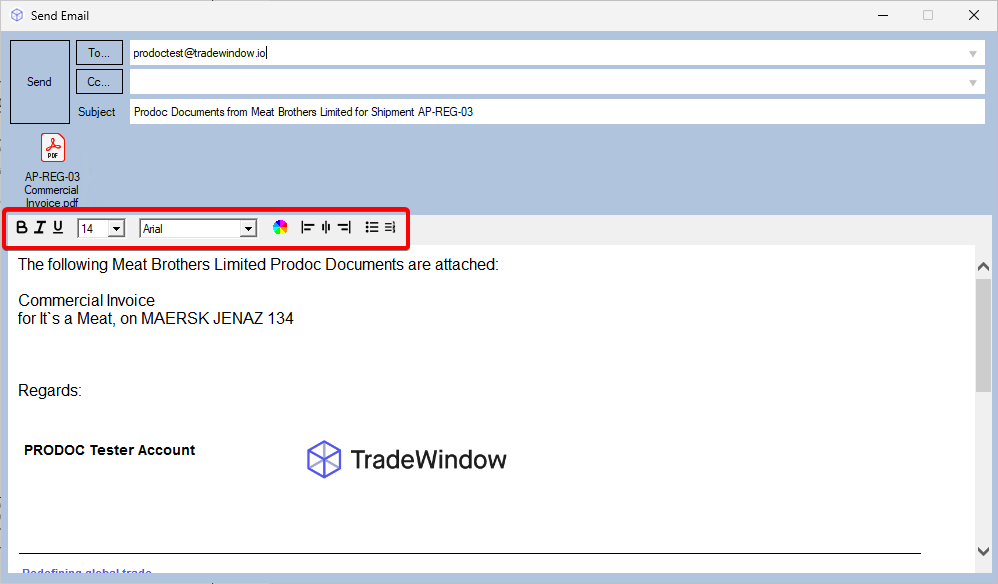Image resolution: width=998 pixels, height=584 pixels.
Task: Align text right
Action: point(344,227)
